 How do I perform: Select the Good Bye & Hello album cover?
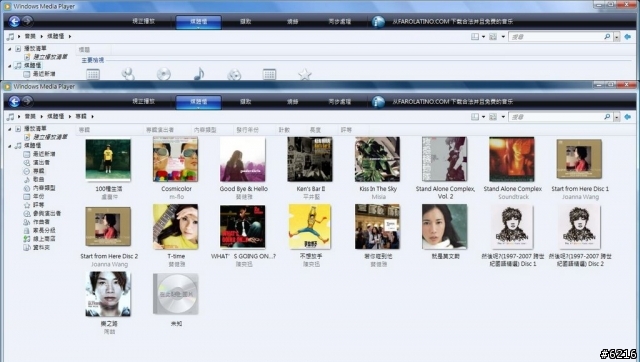(x=243, y=159)
